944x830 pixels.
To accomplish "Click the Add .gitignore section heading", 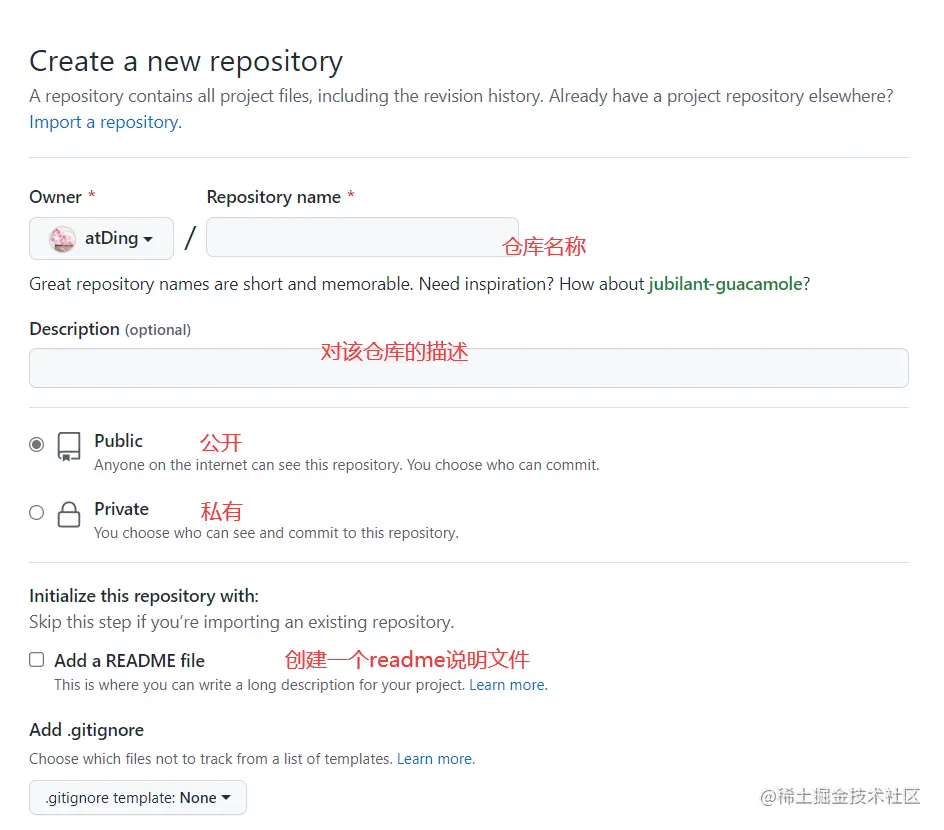I will tap(87, 730).
